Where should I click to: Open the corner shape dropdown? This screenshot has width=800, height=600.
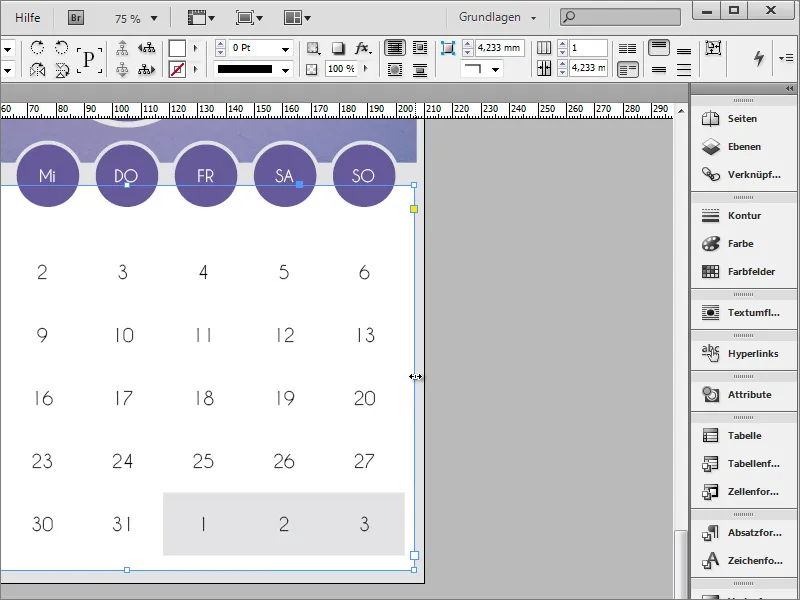coord(495,69)
